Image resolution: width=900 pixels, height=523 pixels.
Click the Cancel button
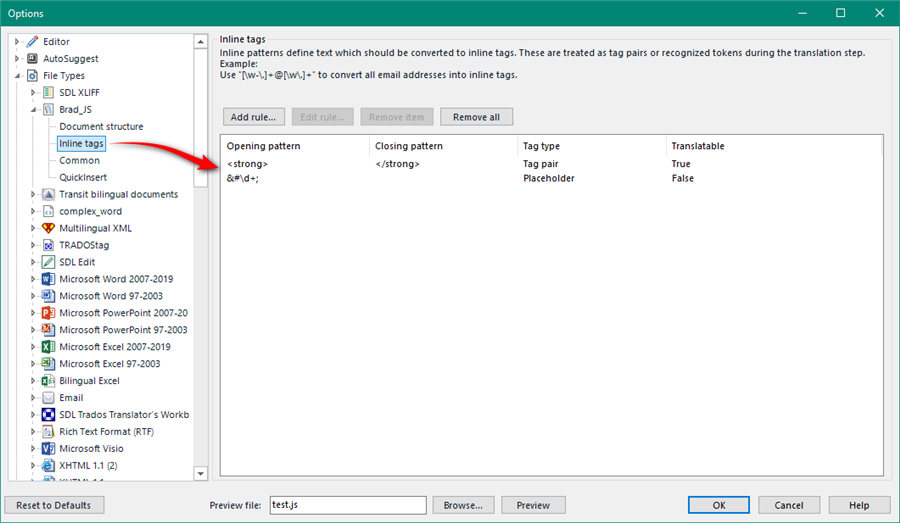tap(789, 505)
